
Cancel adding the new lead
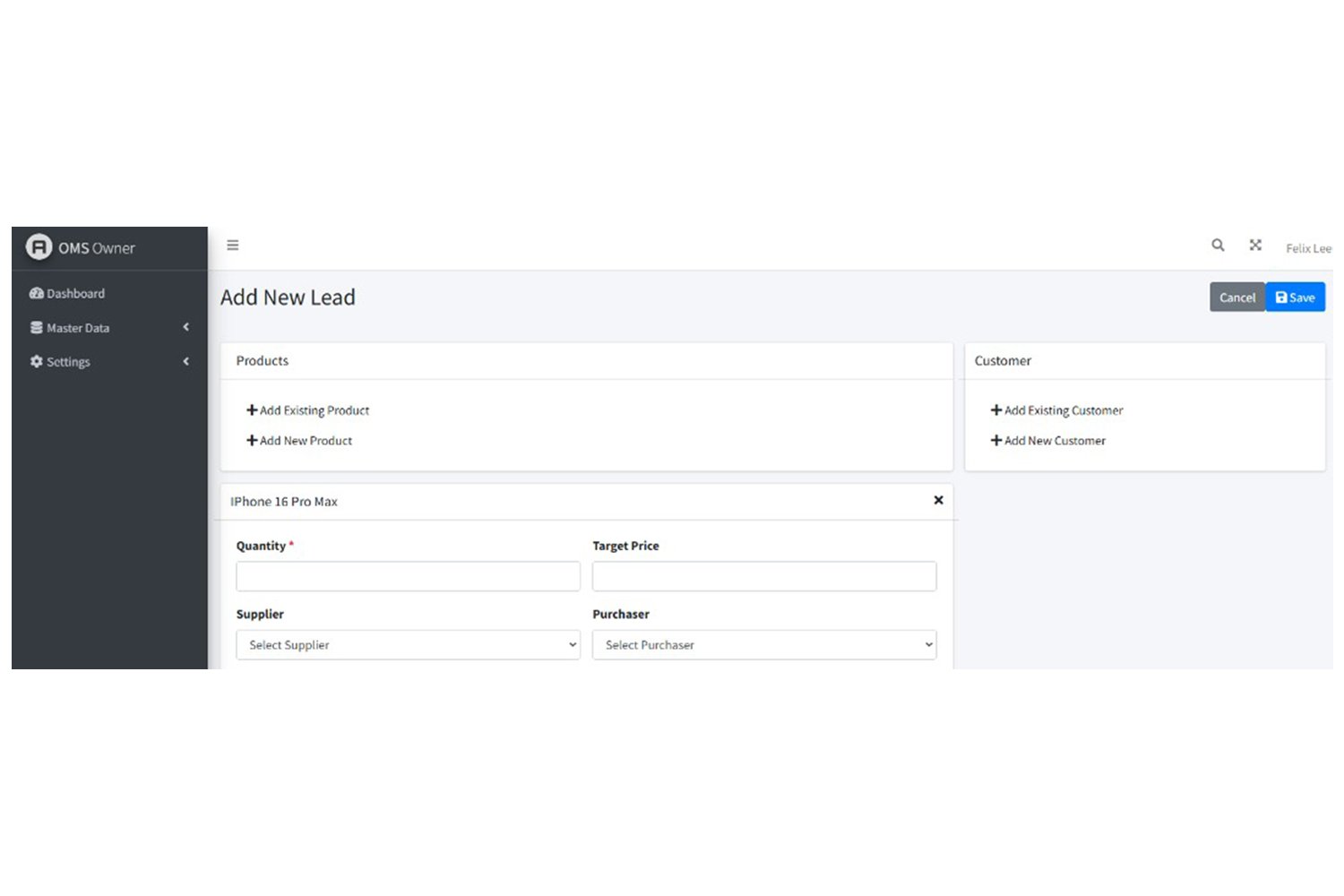(1236, 297)
